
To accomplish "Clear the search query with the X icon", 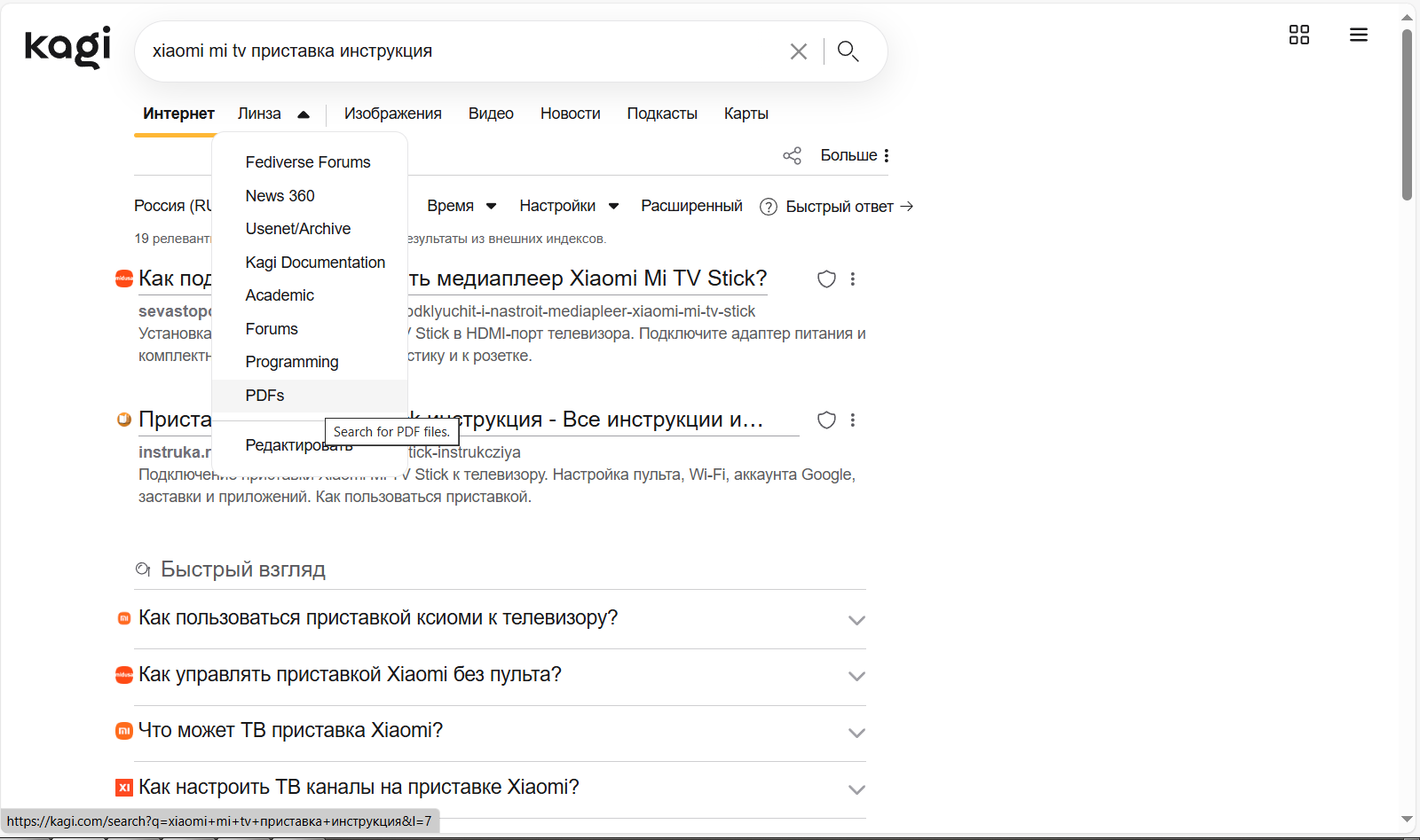I will coord(798,51).
